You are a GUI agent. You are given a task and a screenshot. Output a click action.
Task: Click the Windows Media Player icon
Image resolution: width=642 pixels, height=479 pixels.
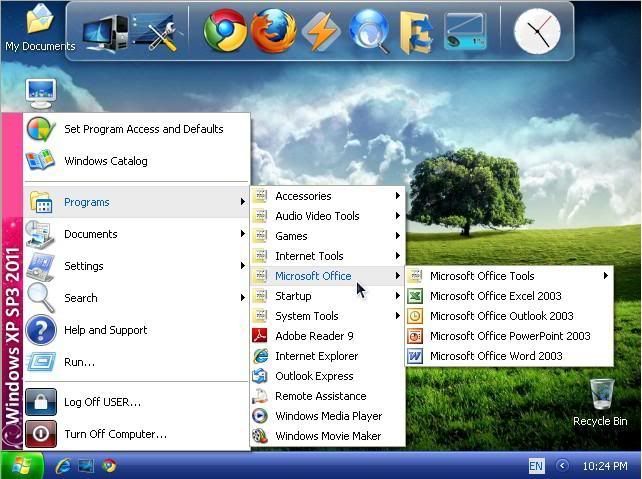pyautogui.click(x=260, y=416)
